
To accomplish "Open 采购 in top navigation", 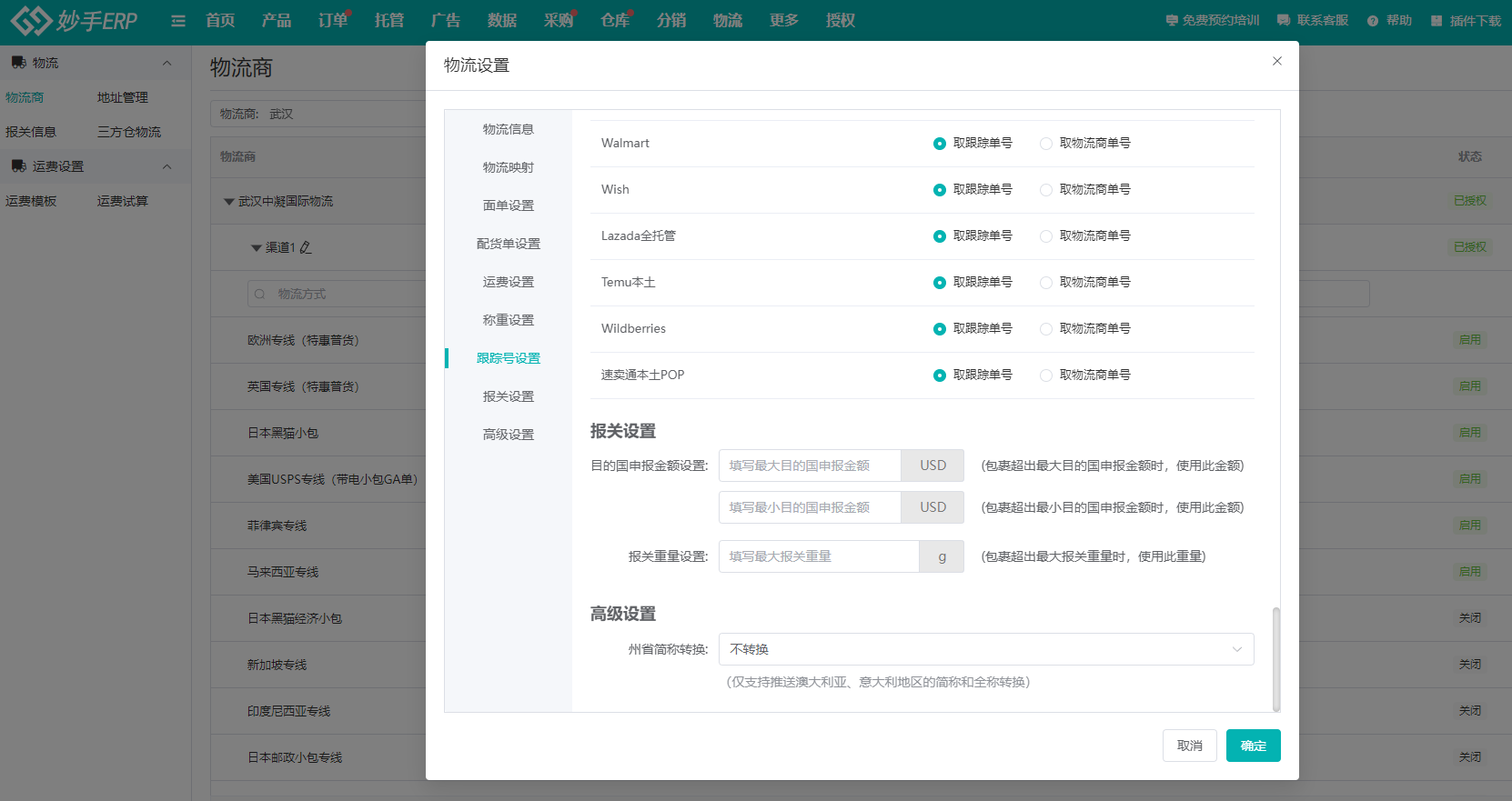I will 559,20.
